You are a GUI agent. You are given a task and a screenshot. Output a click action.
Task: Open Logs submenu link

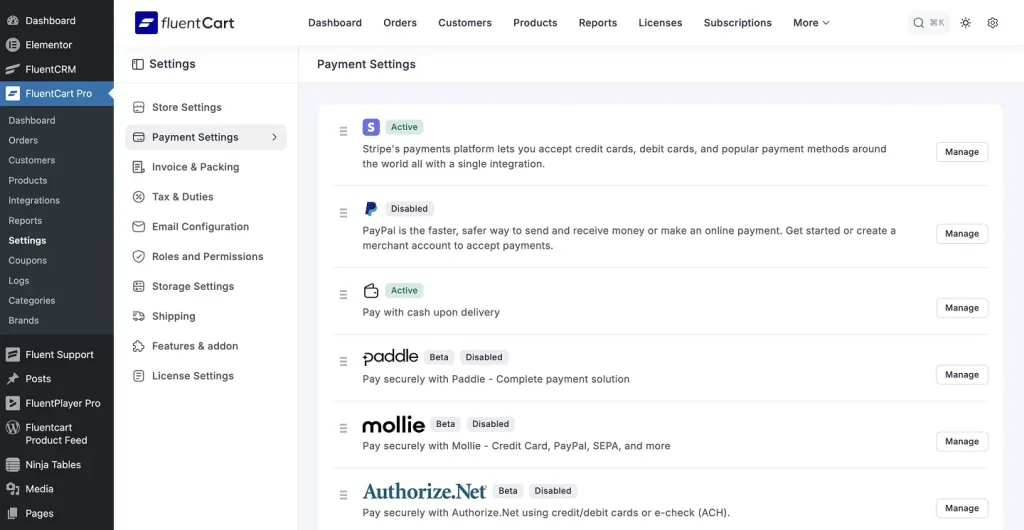18,281
